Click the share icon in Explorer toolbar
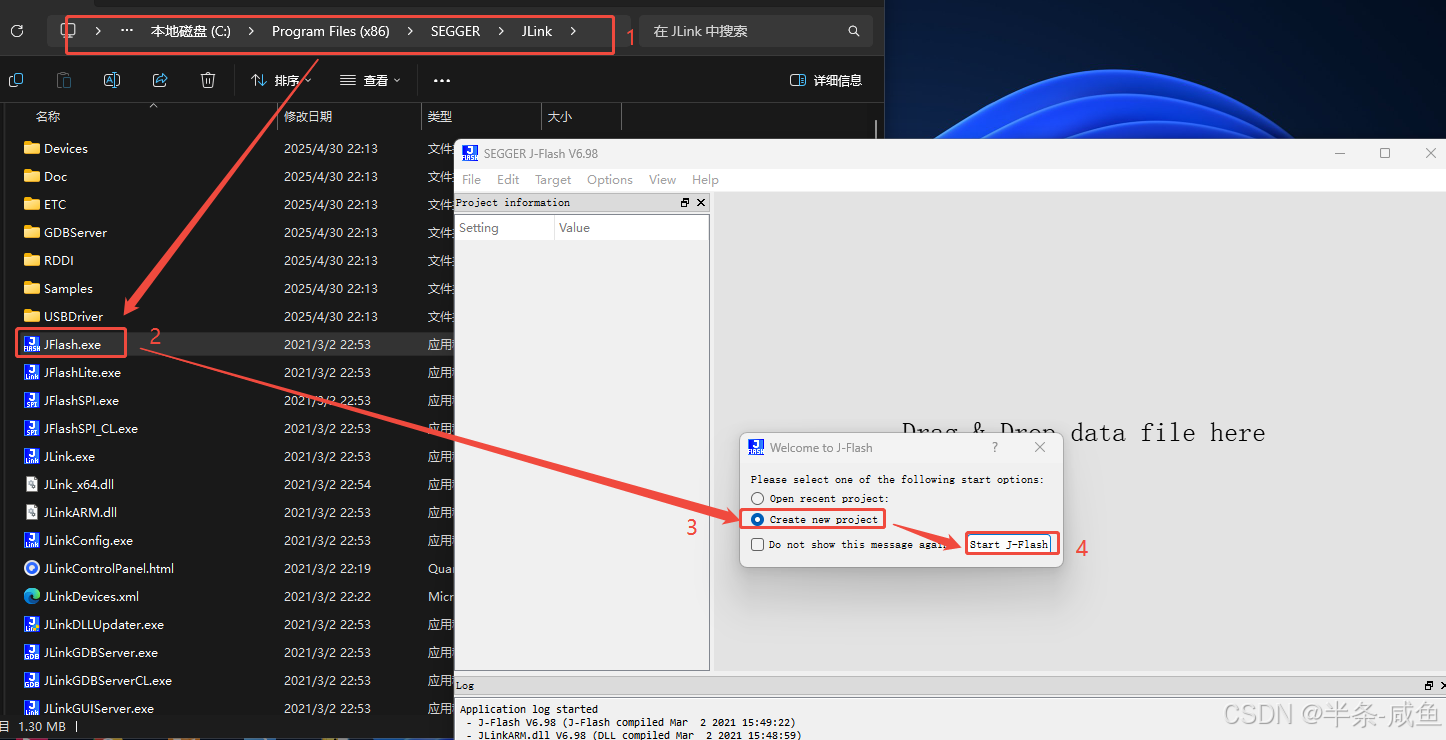Image resolution: width=1446 pixels, height=740 pixels. (160, 80)
